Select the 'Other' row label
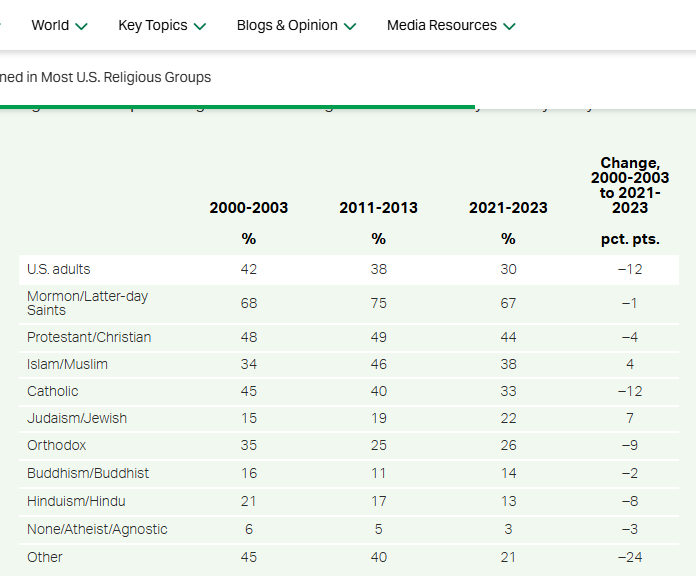Image resolution: width=696 pixels, height=576 pixels. tap(45, 557)
